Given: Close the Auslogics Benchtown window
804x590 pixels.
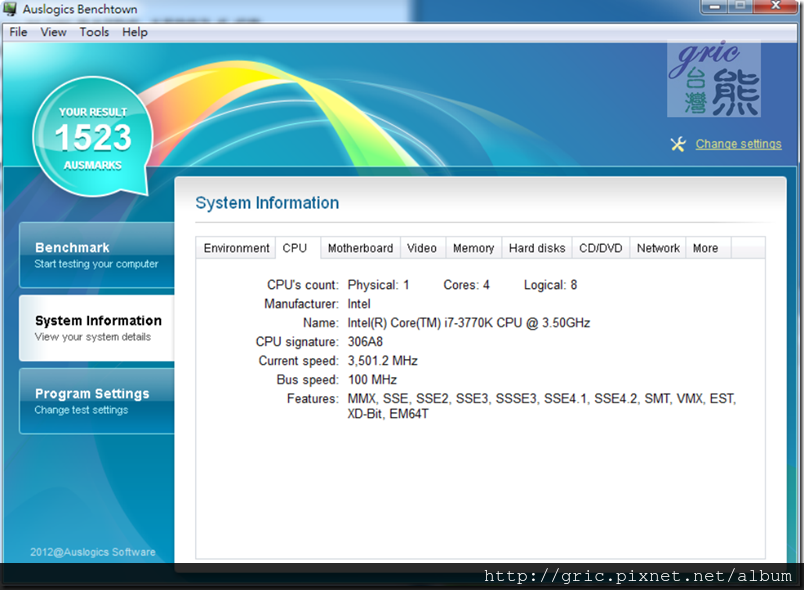Looking at the screenshot, I should point(776,7).
